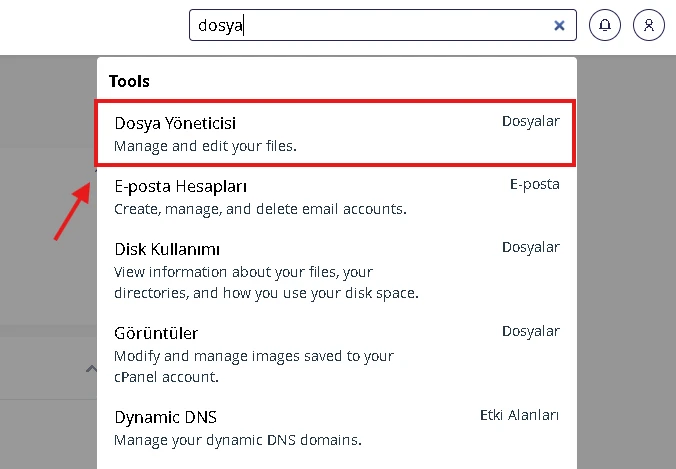Open Disk Kullanımı search result
676x469 pixels.
(336, 271)
